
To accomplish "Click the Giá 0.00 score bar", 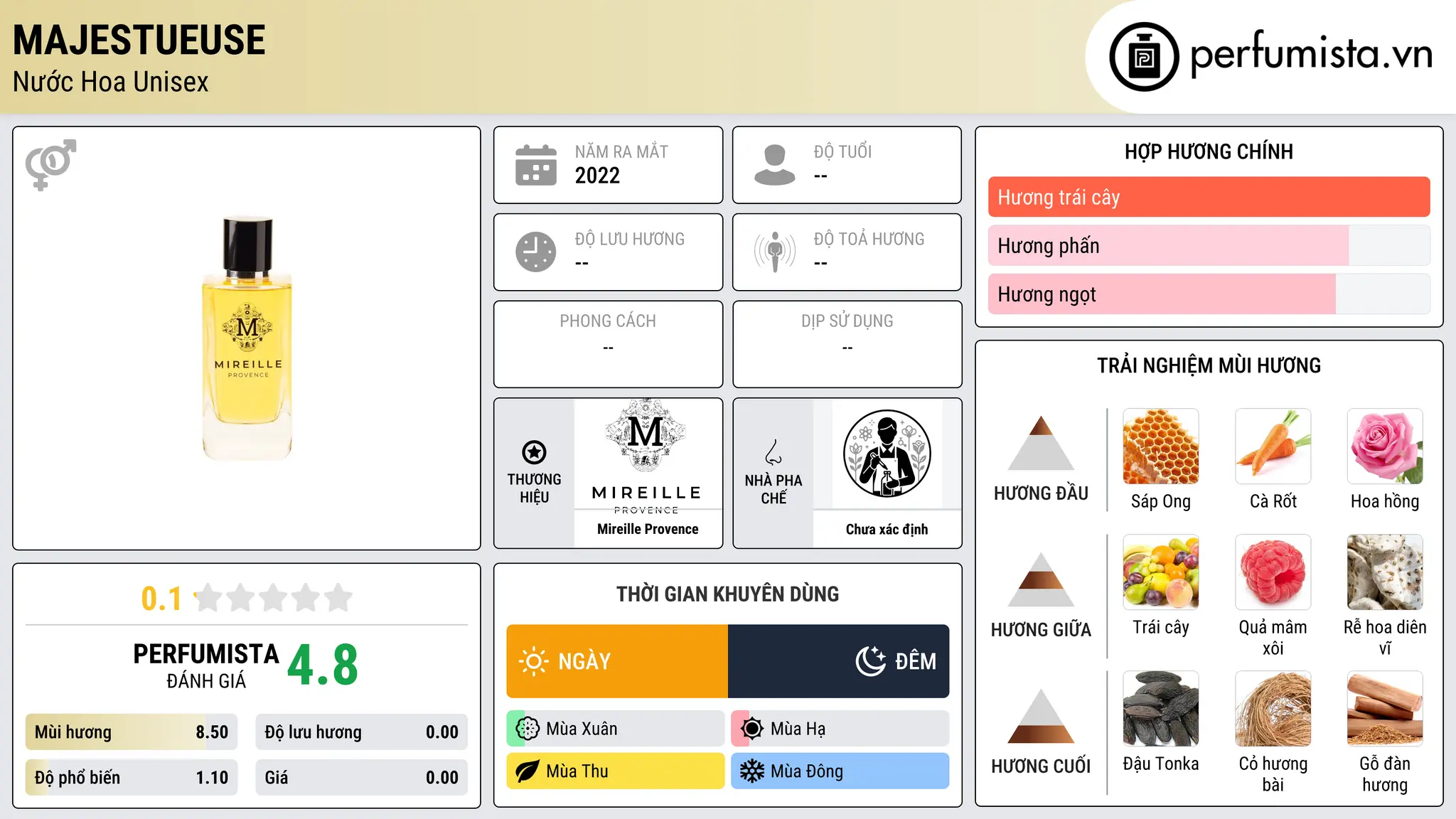I will coord(361,778).
